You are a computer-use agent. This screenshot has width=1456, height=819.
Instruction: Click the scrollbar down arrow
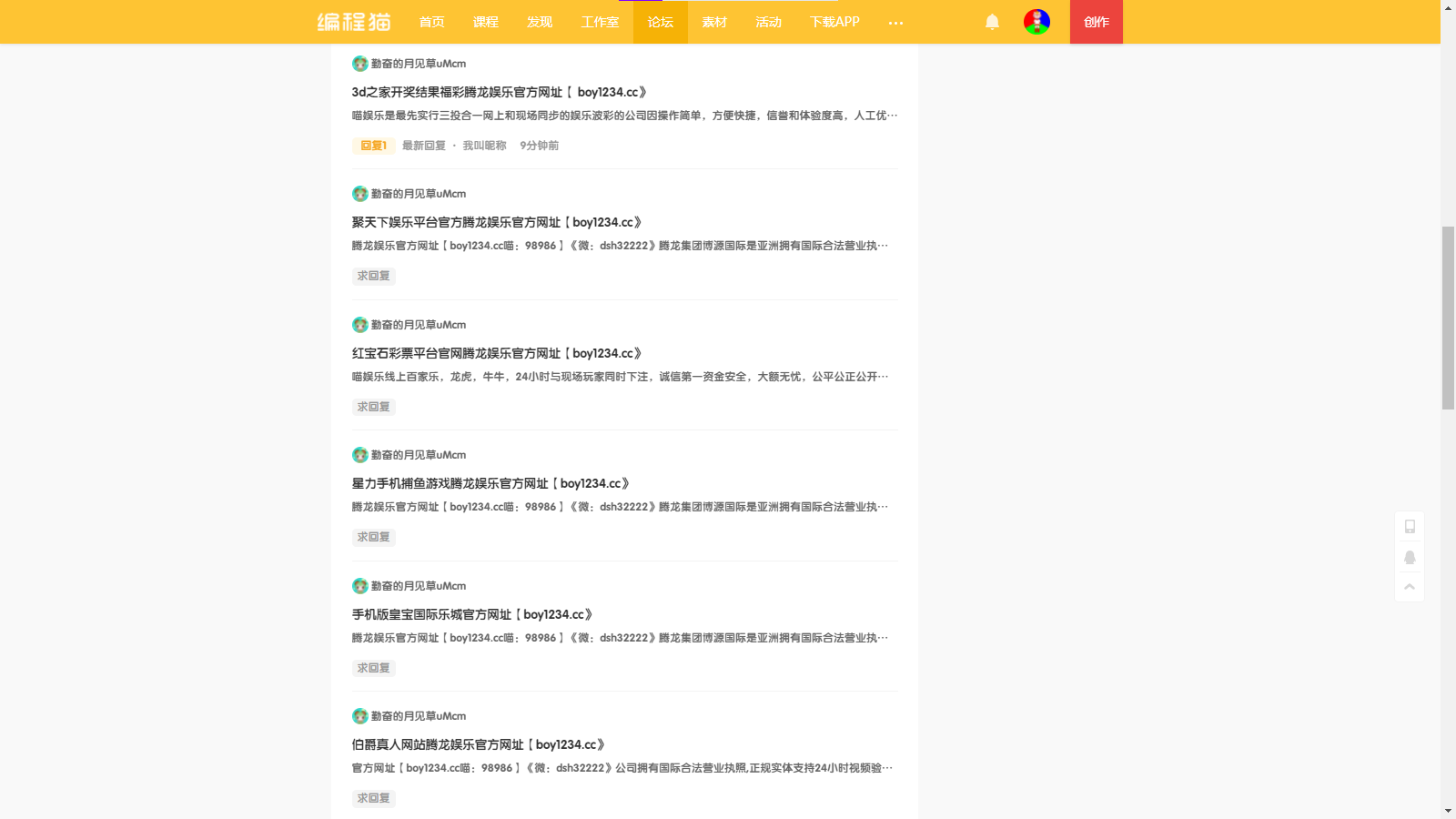(1448, 811)
